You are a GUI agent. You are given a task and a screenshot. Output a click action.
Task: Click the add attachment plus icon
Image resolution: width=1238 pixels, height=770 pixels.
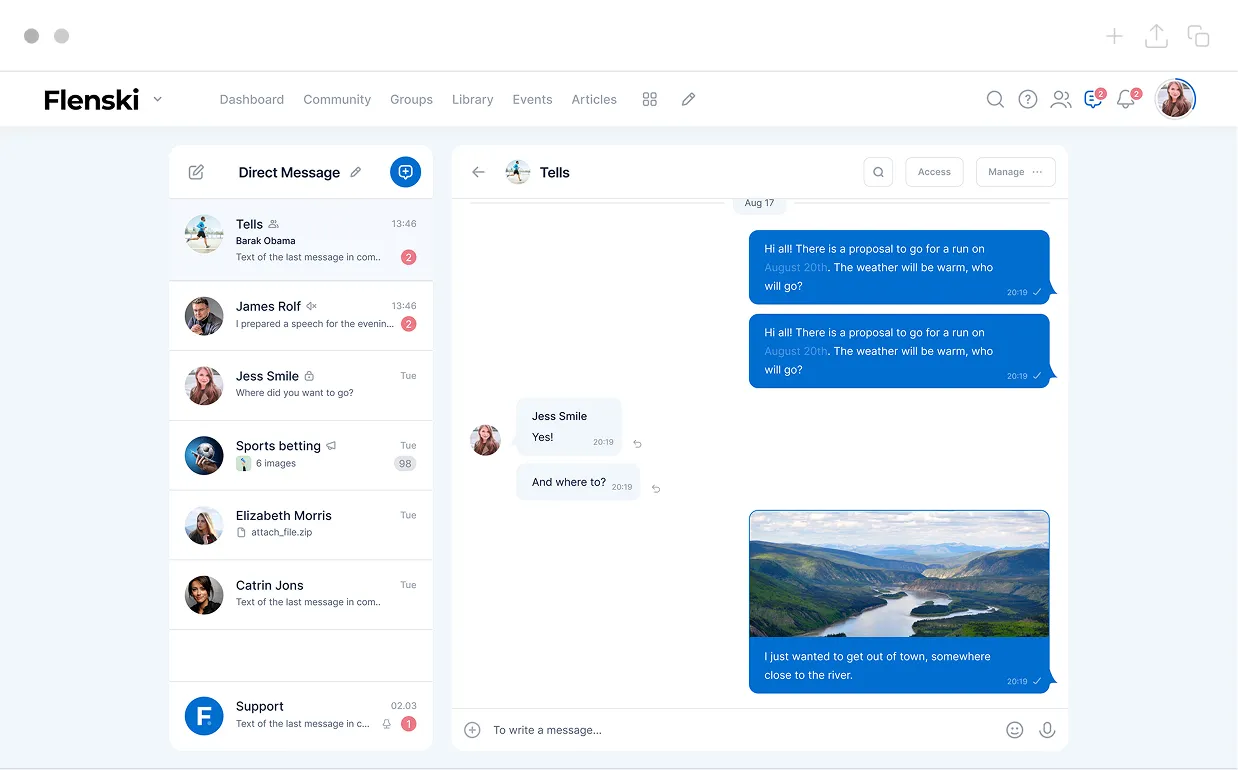(x=473, y=730)
